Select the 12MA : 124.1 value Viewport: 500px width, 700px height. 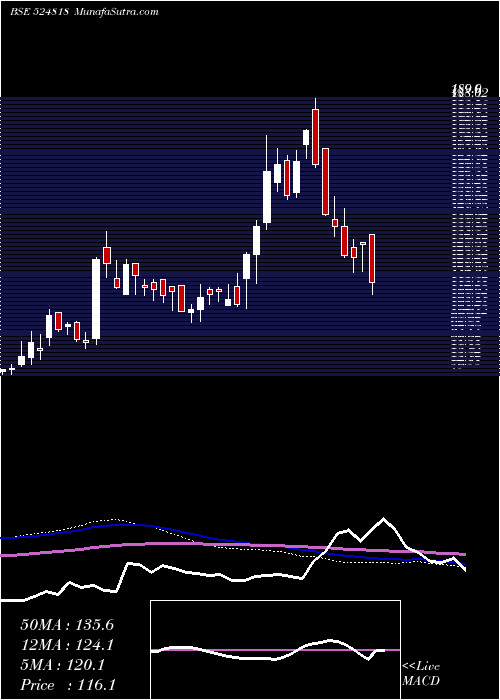[x=67, y=645]
